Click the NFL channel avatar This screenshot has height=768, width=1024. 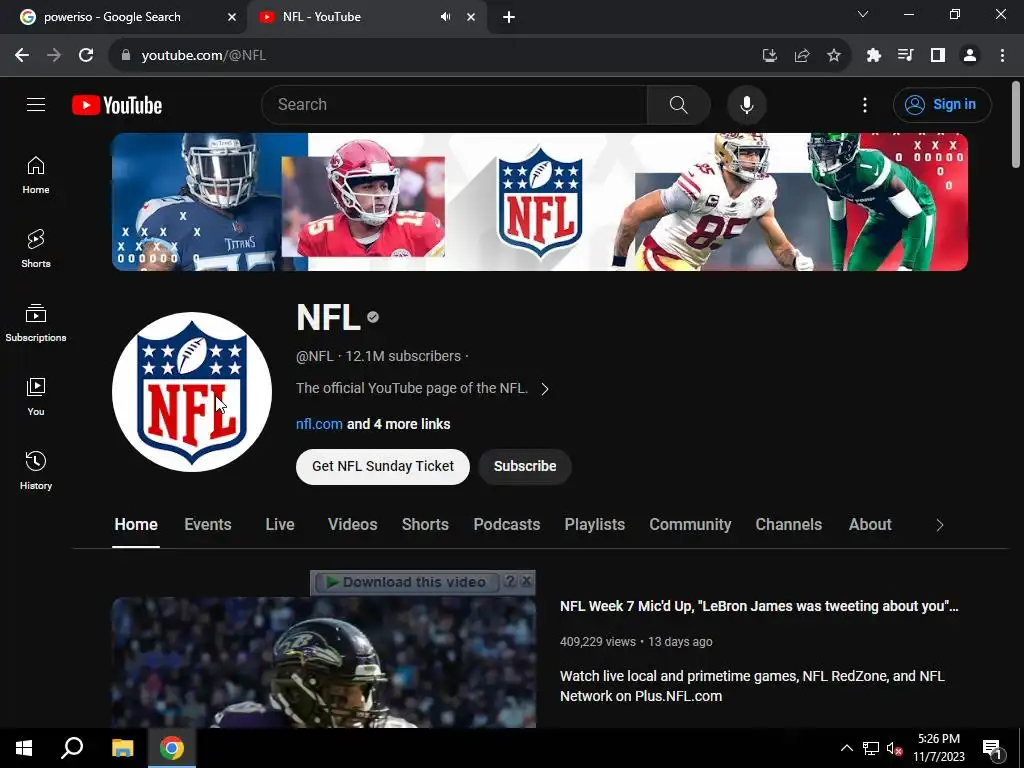192,392
